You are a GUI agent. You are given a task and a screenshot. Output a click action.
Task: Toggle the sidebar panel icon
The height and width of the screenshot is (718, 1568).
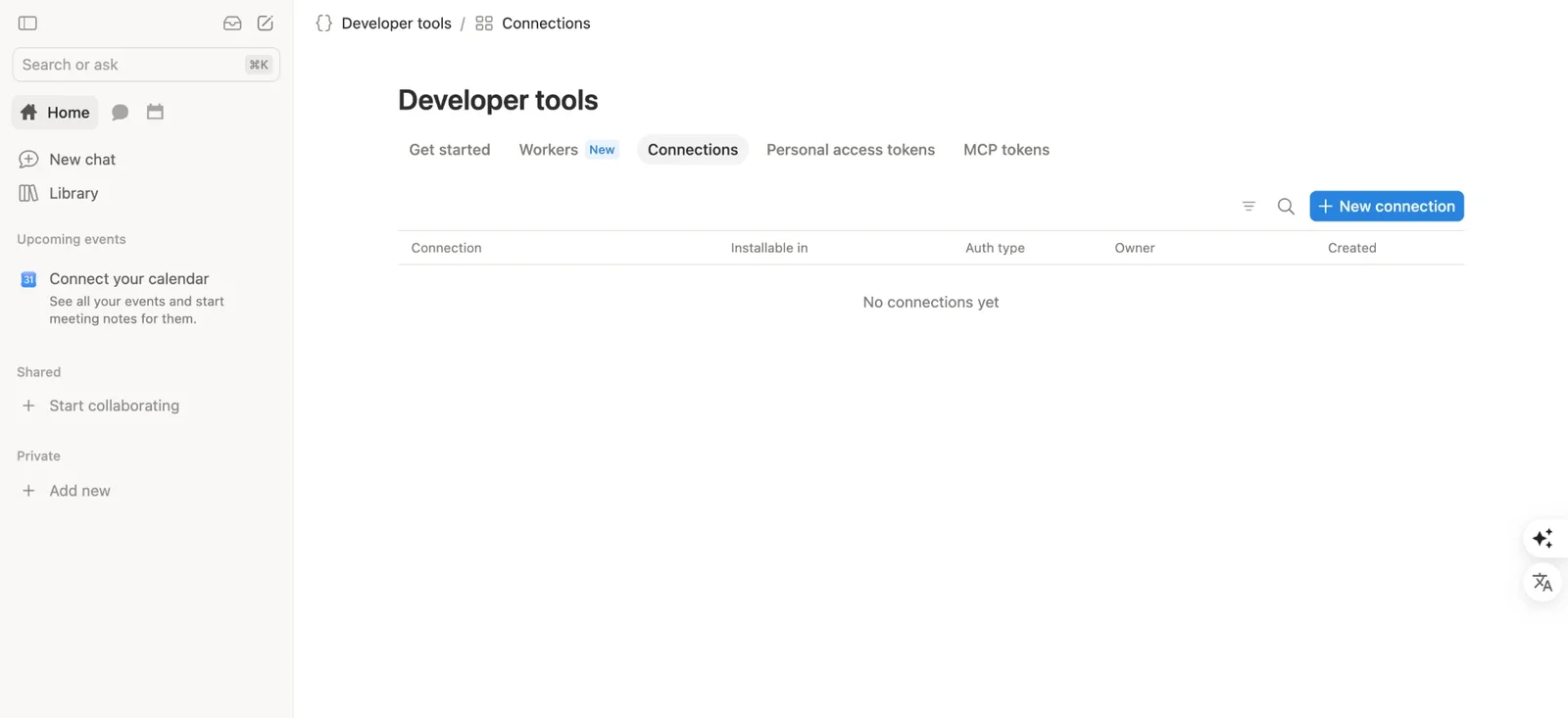[27, 23]
